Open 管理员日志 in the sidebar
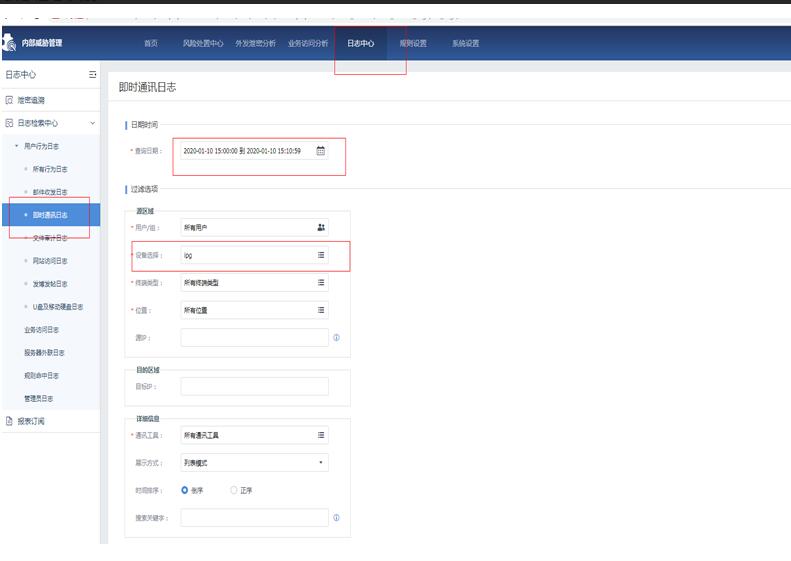Screen dimensions: 791x561 38,399
